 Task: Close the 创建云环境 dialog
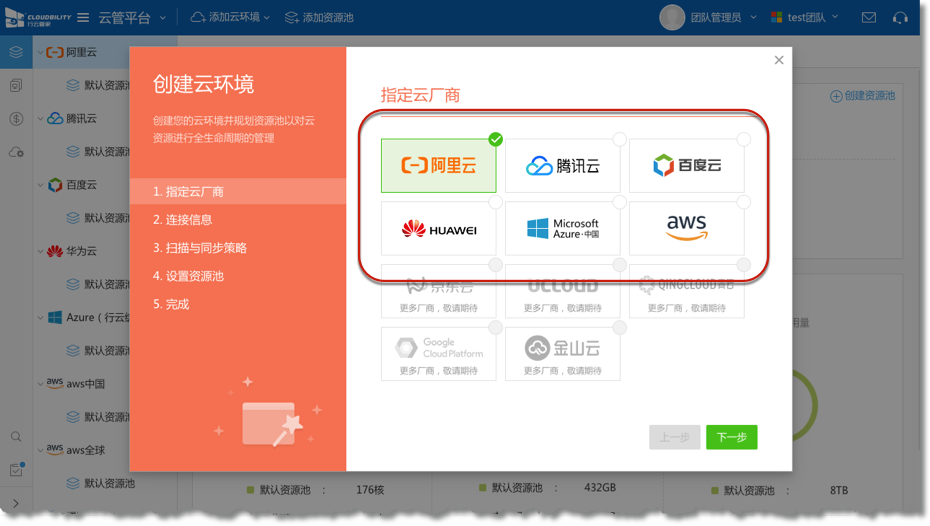(779, 60)
